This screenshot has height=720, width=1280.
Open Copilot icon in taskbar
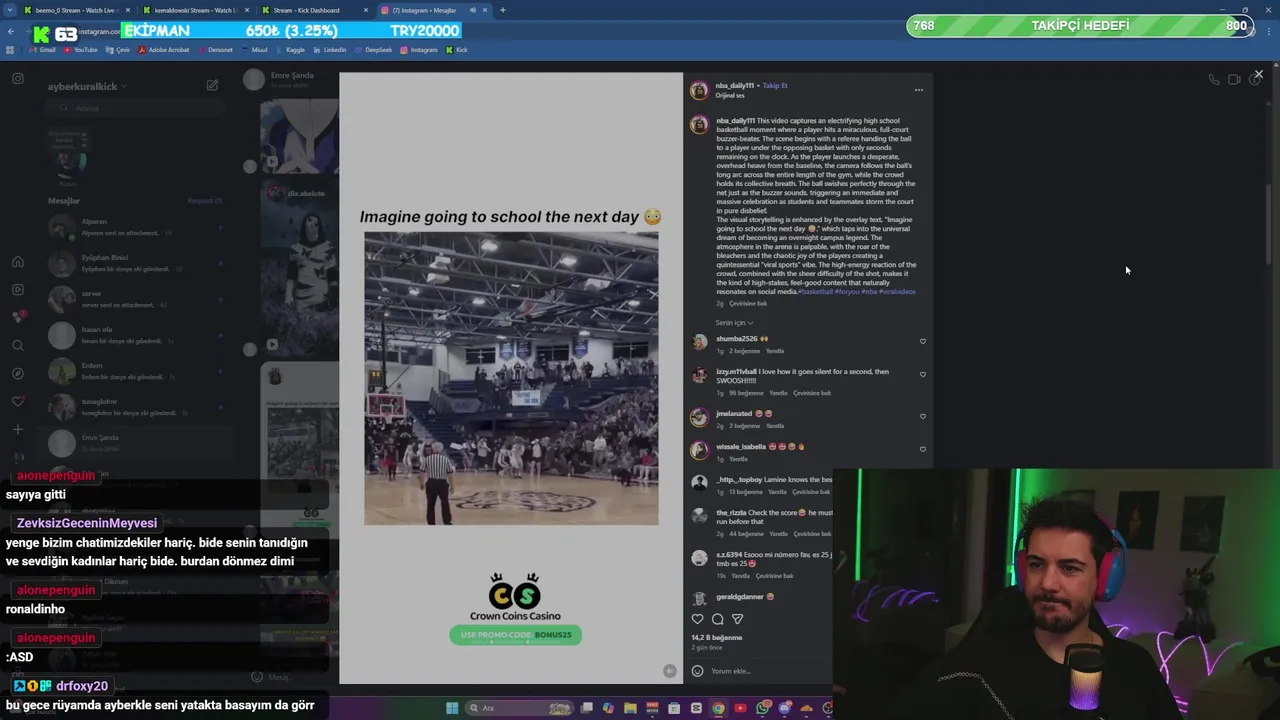pyautogui.click(x=608, y=708)
